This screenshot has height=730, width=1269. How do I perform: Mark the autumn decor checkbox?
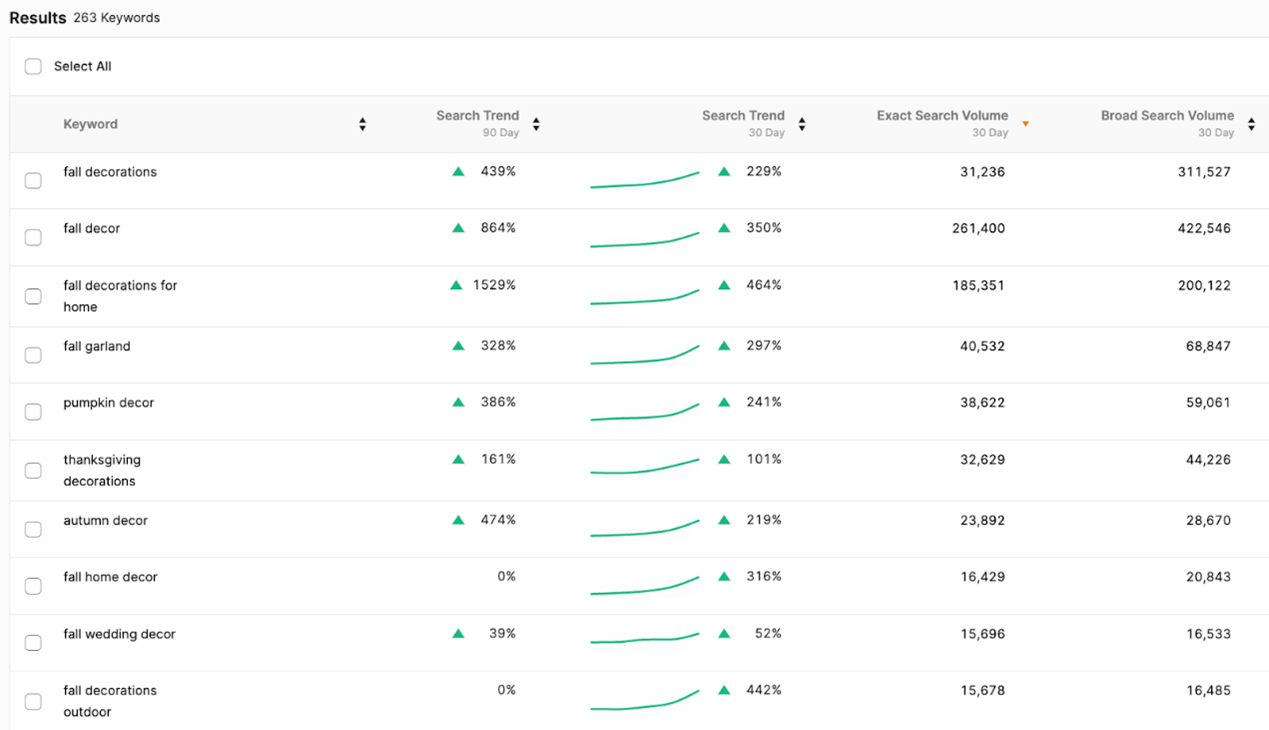click(x=33, y=529)
